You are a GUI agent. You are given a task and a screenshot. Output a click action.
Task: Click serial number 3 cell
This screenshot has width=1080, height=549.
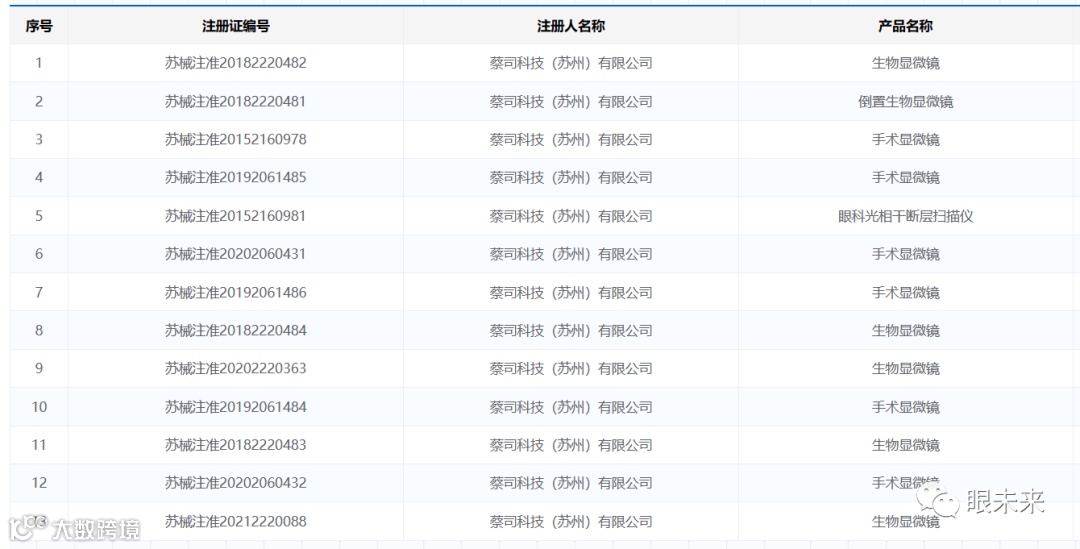point(39,139)
